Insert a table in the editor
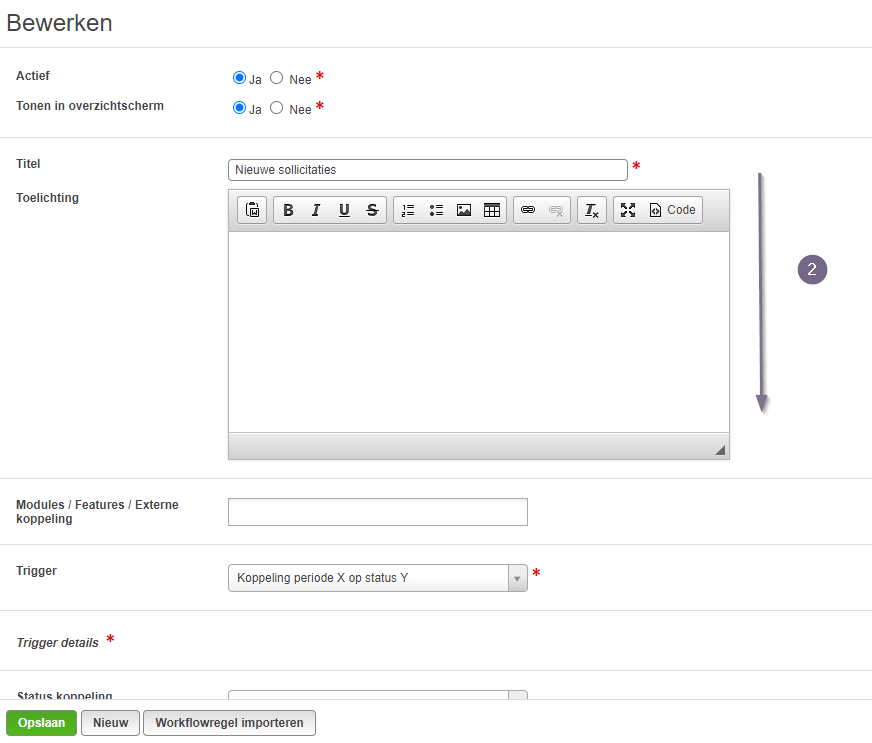872x743 pixels. point(492,210)
